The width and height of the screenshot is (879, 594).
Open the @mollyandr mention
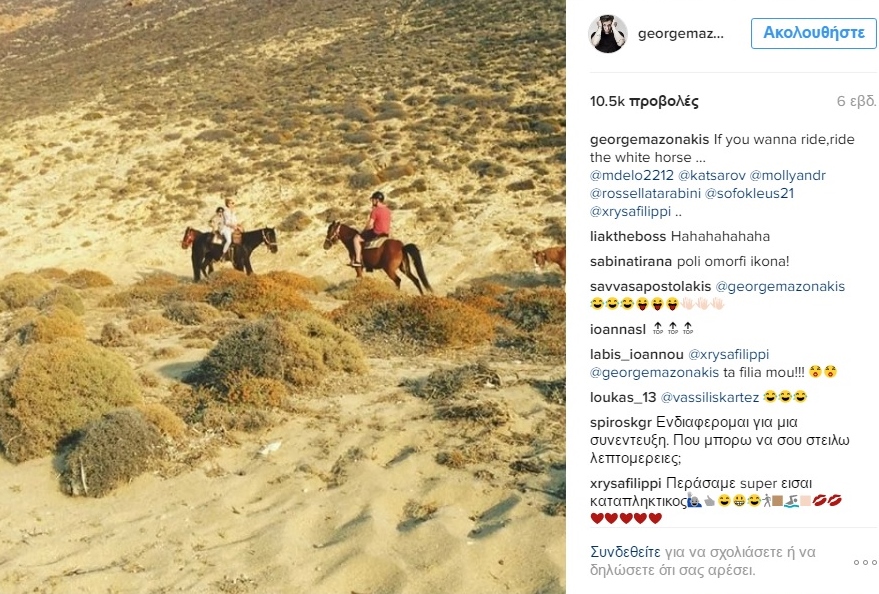pyautogui.click(x=788, y=175)
